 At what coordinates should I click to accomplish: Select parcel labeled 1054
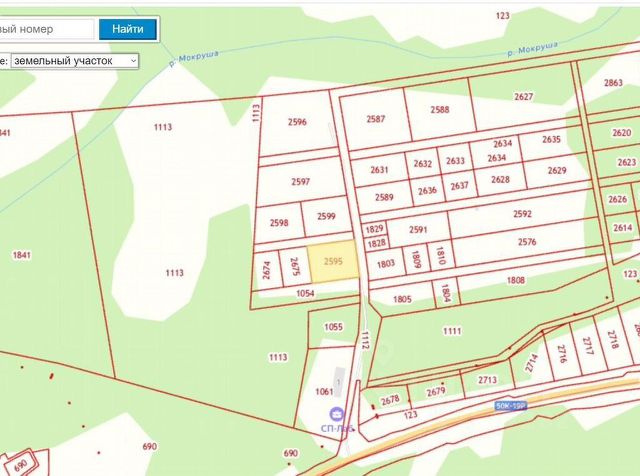point(305,293)
